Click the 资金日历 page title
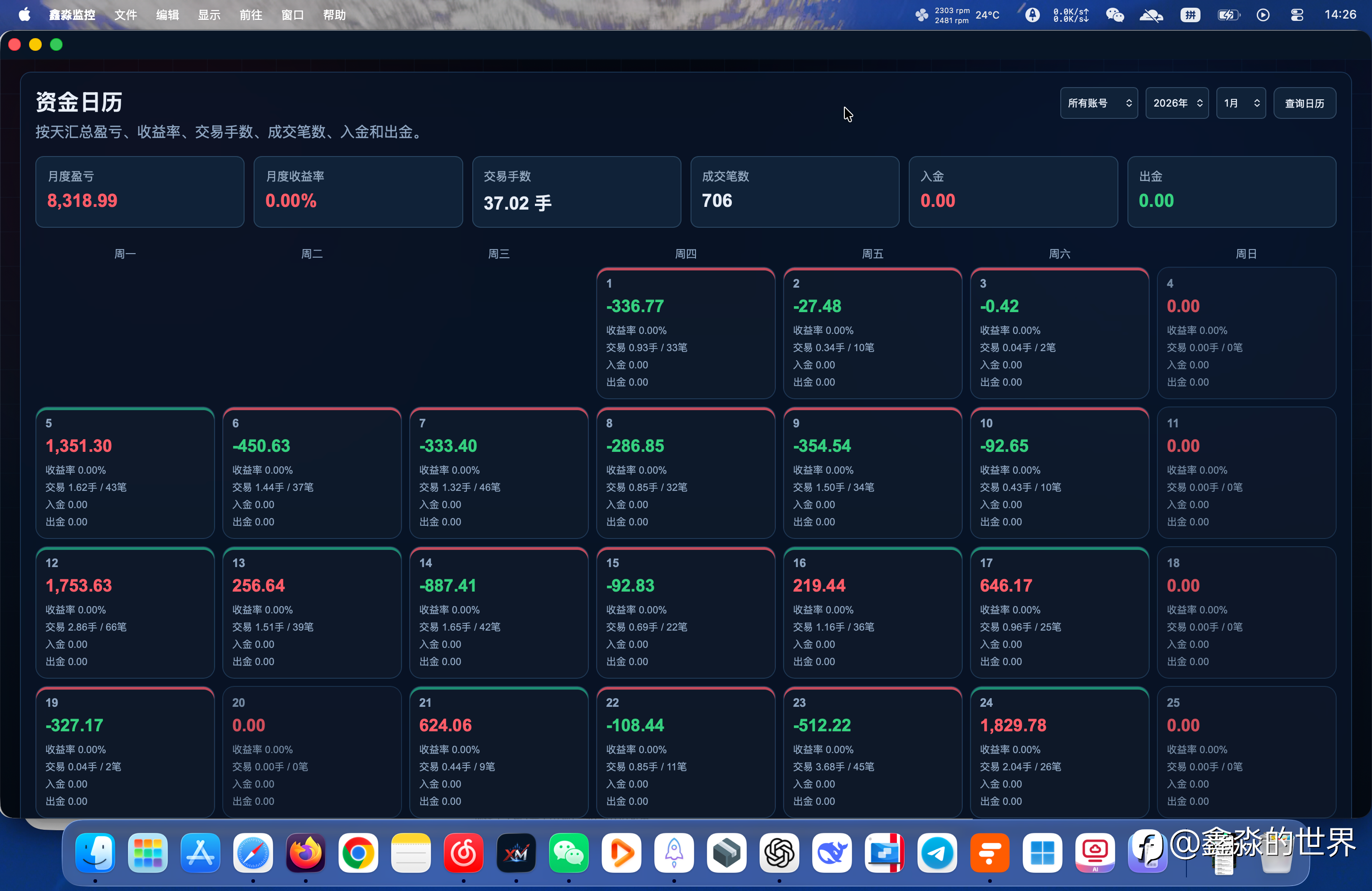 point(79,102)
